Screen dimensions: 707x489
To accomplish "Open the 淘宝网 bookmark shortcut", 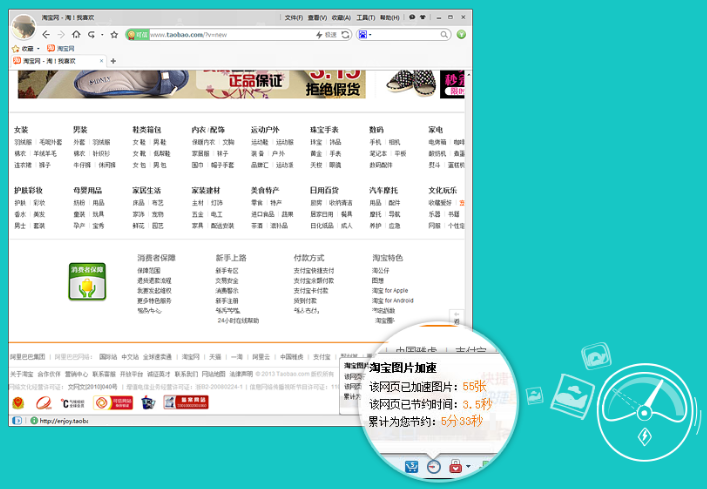I will 61,48.
